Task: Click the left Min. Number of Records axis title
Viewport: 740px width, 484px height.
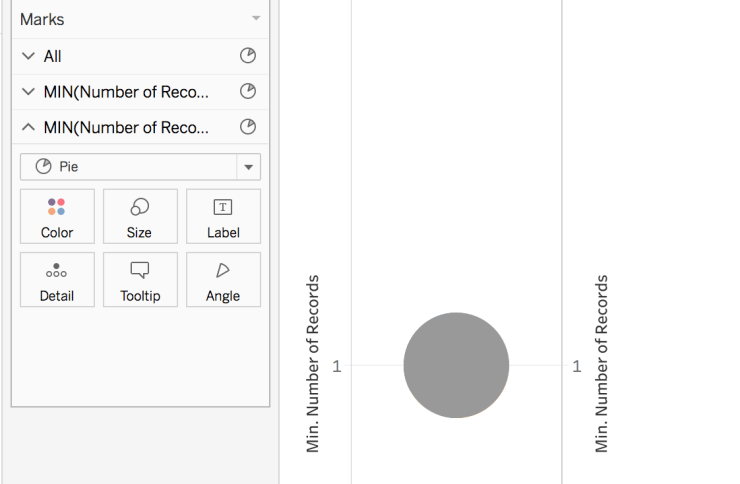Action: (x=313, y=364)
